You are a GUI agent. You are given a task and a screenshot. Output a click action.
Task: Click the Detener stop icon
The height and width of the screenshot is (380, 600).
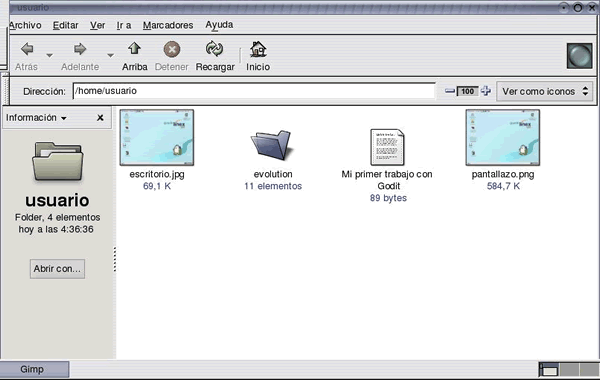click(x=172, y=49)
